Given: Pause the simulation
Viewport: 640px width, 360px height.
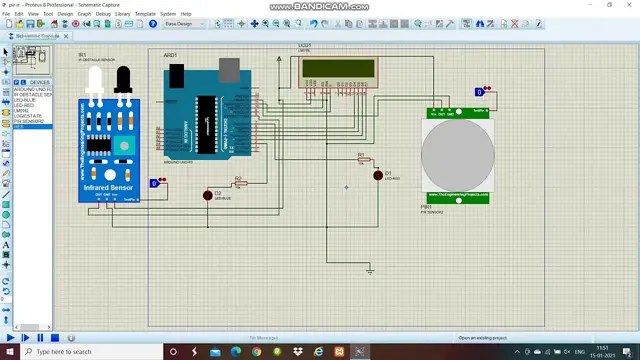Looking at the screenshot, I should [x=40, y=338].
